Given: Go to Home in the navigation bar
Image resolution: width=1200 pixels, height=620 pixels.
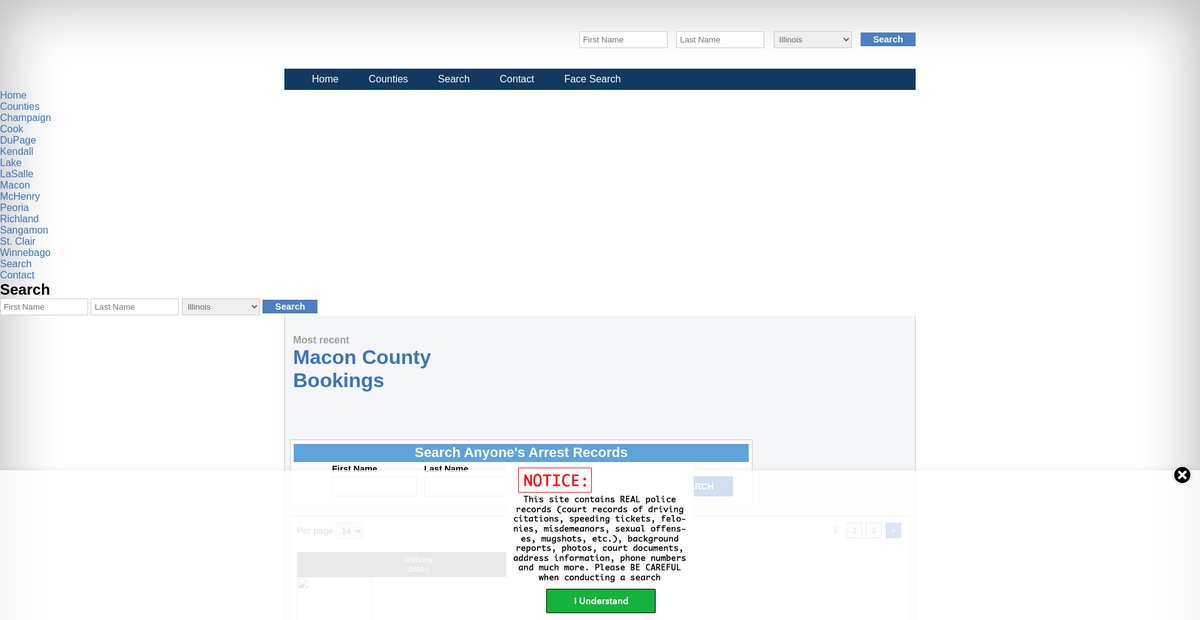Looking at the screenshot, I should 325,79.
